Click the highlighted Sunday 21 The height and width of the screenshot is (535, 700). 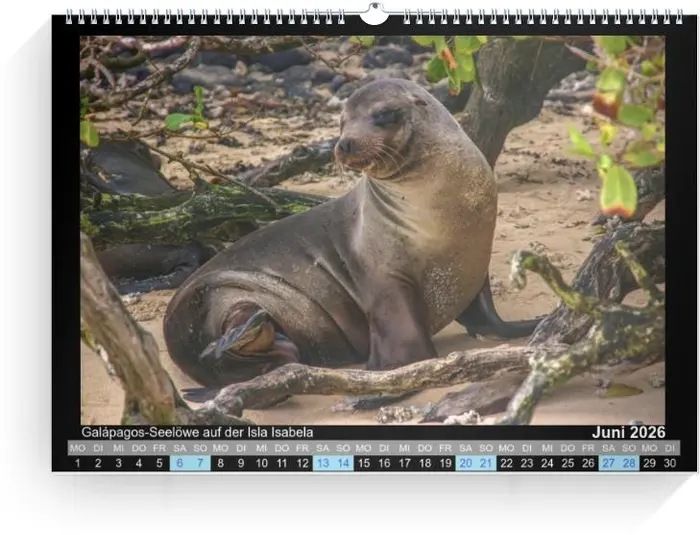coord(487,463)
